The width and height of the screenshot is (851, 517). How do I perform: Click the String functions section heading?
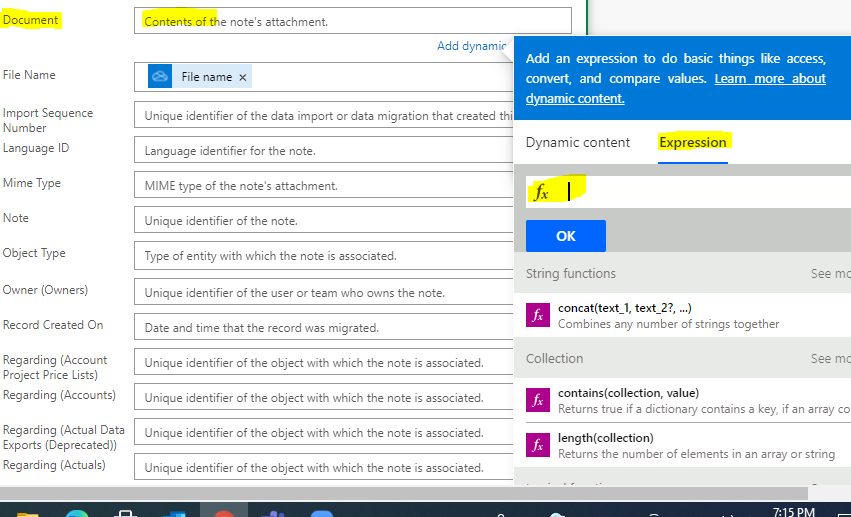570,273
